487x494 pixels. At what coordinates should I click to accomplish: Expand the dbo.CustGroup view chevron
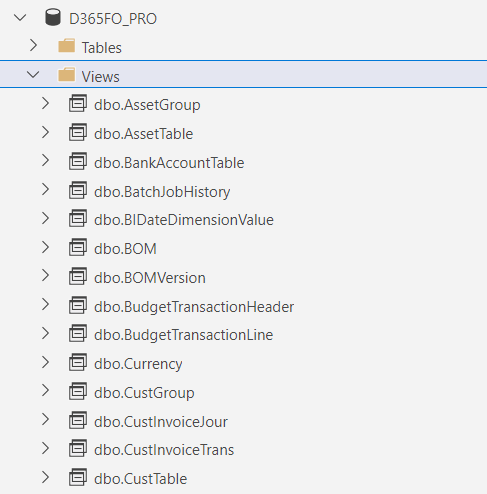point(46,391)
